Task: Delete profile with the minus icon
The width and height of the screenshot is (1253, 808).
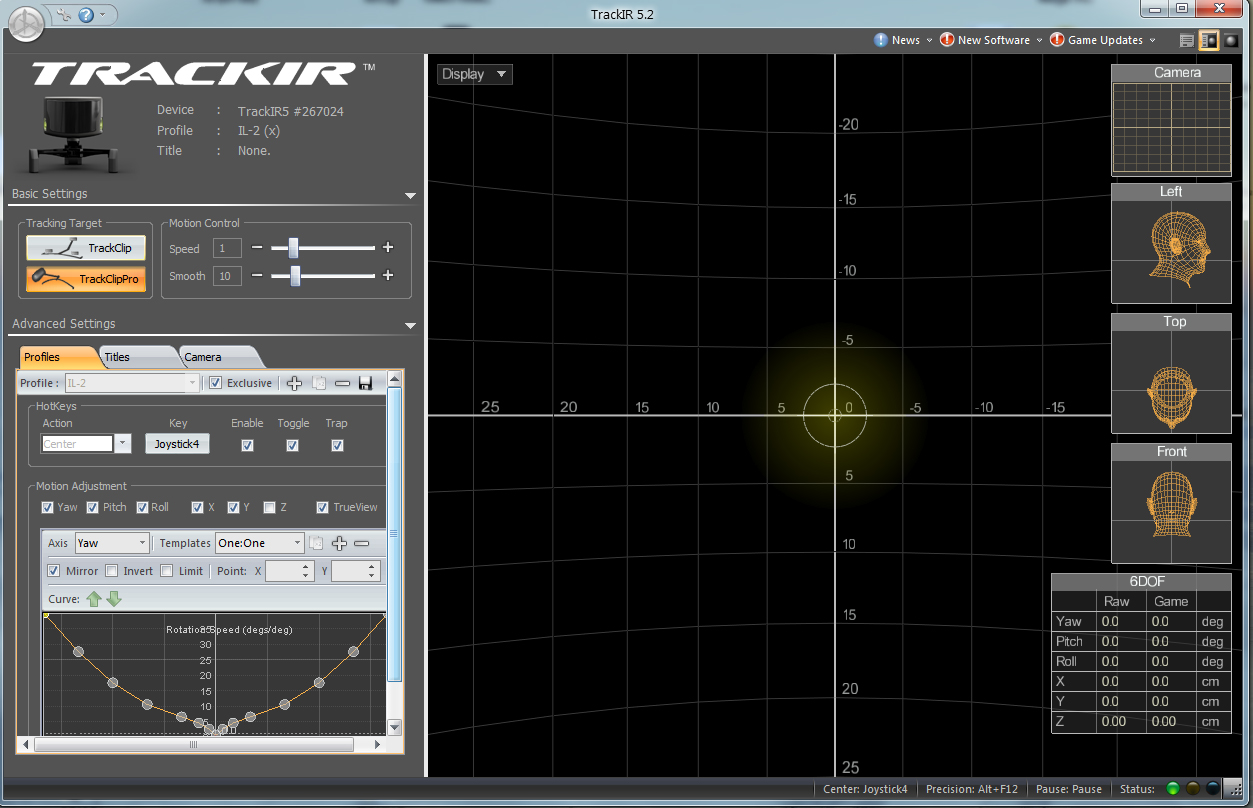Action: pos(342,383)
